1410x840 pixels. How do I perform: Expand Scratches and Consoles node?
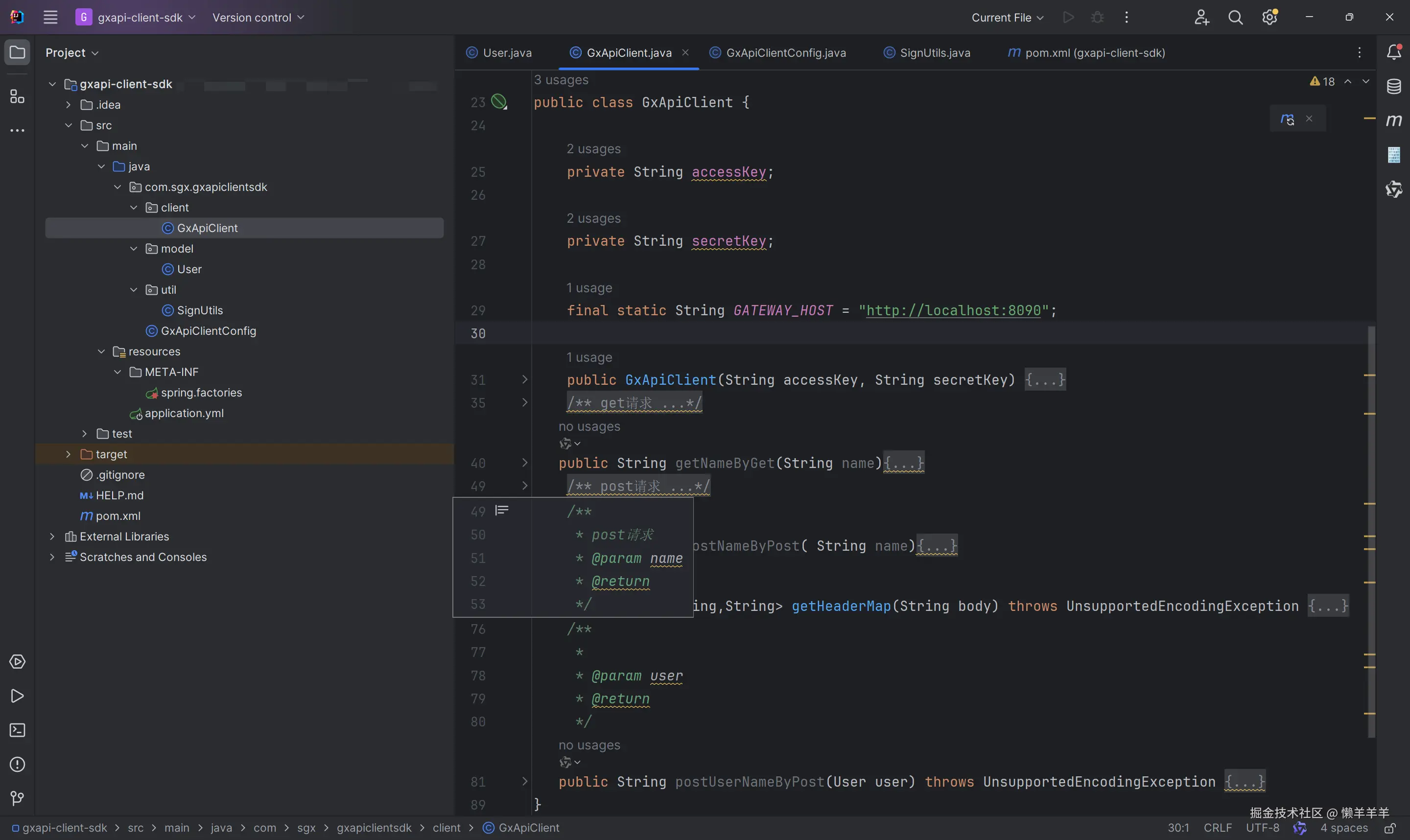[52, 557]
